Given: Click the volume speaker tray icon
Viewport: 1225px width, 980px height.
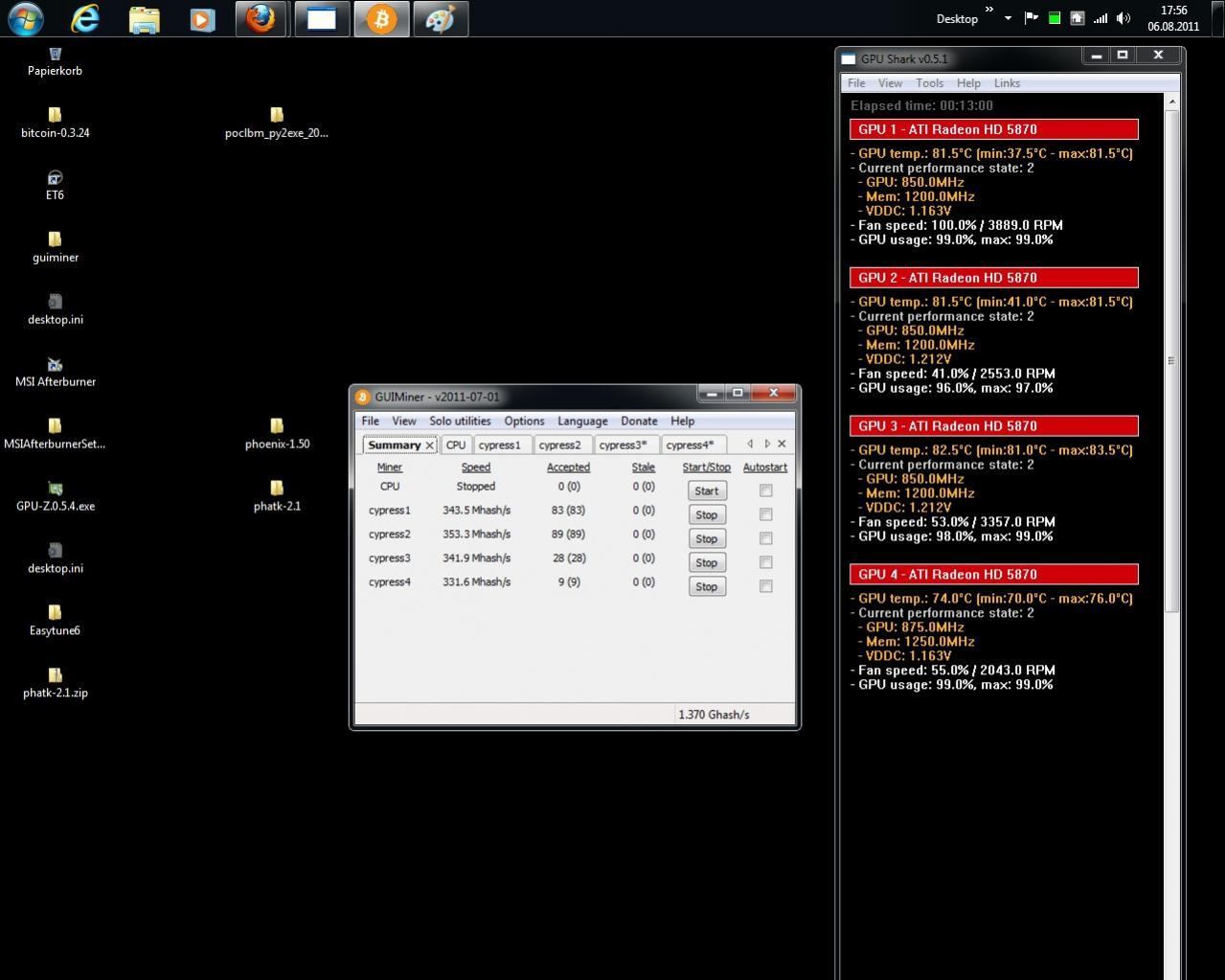Looking at the screenshot, I should [x=1123, y=18].
